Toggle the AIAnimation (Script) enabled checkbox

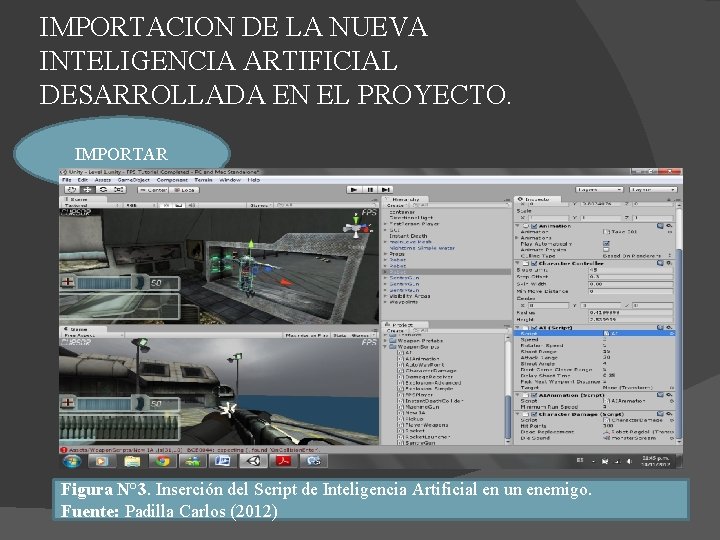(534, 395)
